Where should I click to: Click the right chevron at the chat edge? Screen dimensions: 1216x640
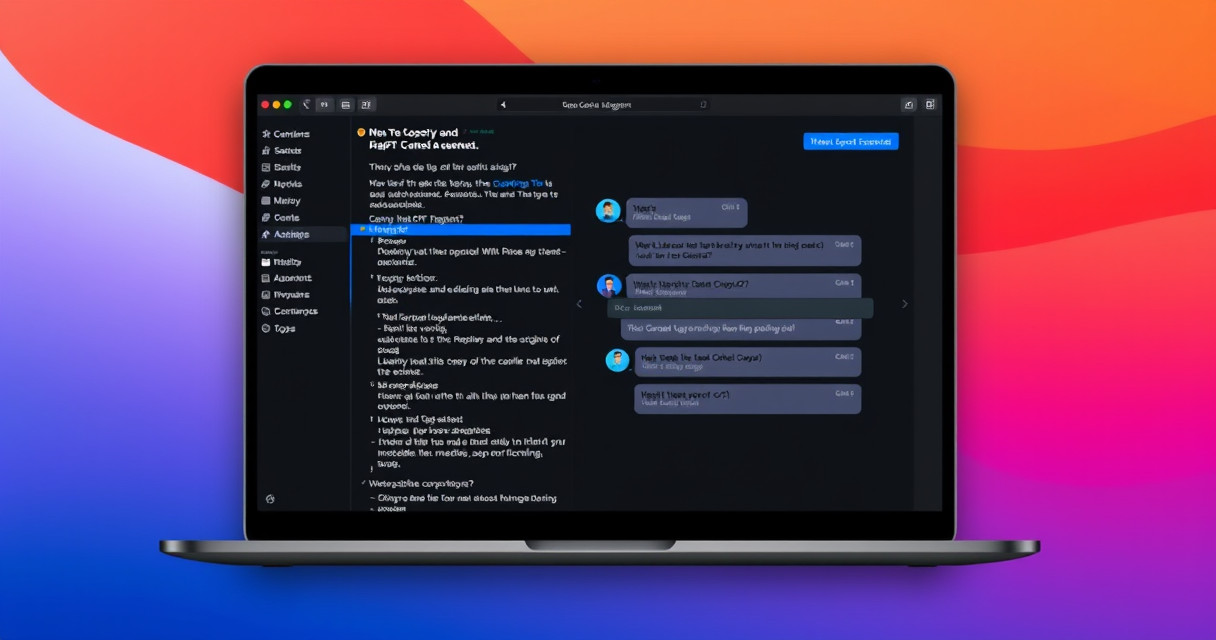coord(905,304)
